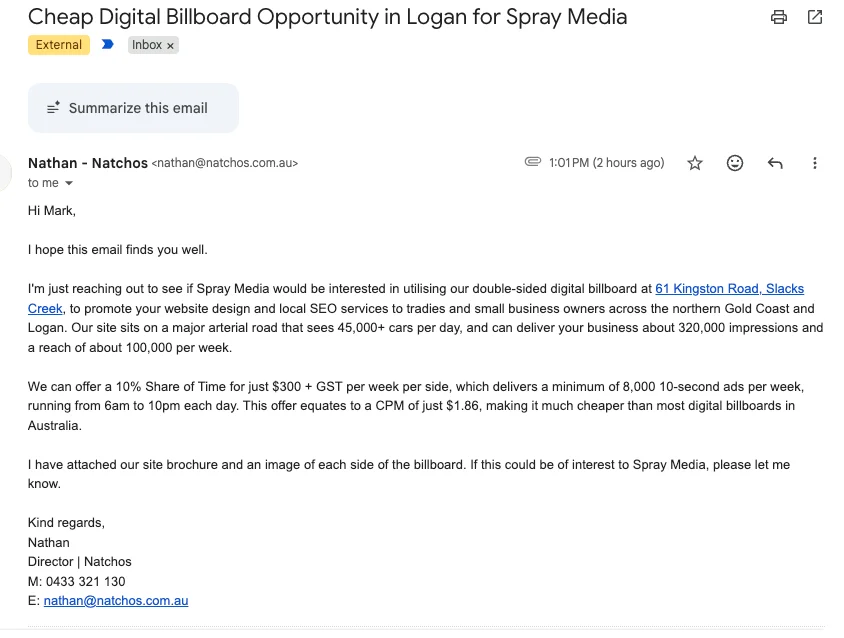Reply to Nathan's email
844x638 pixels.
(x=775, y=163)
